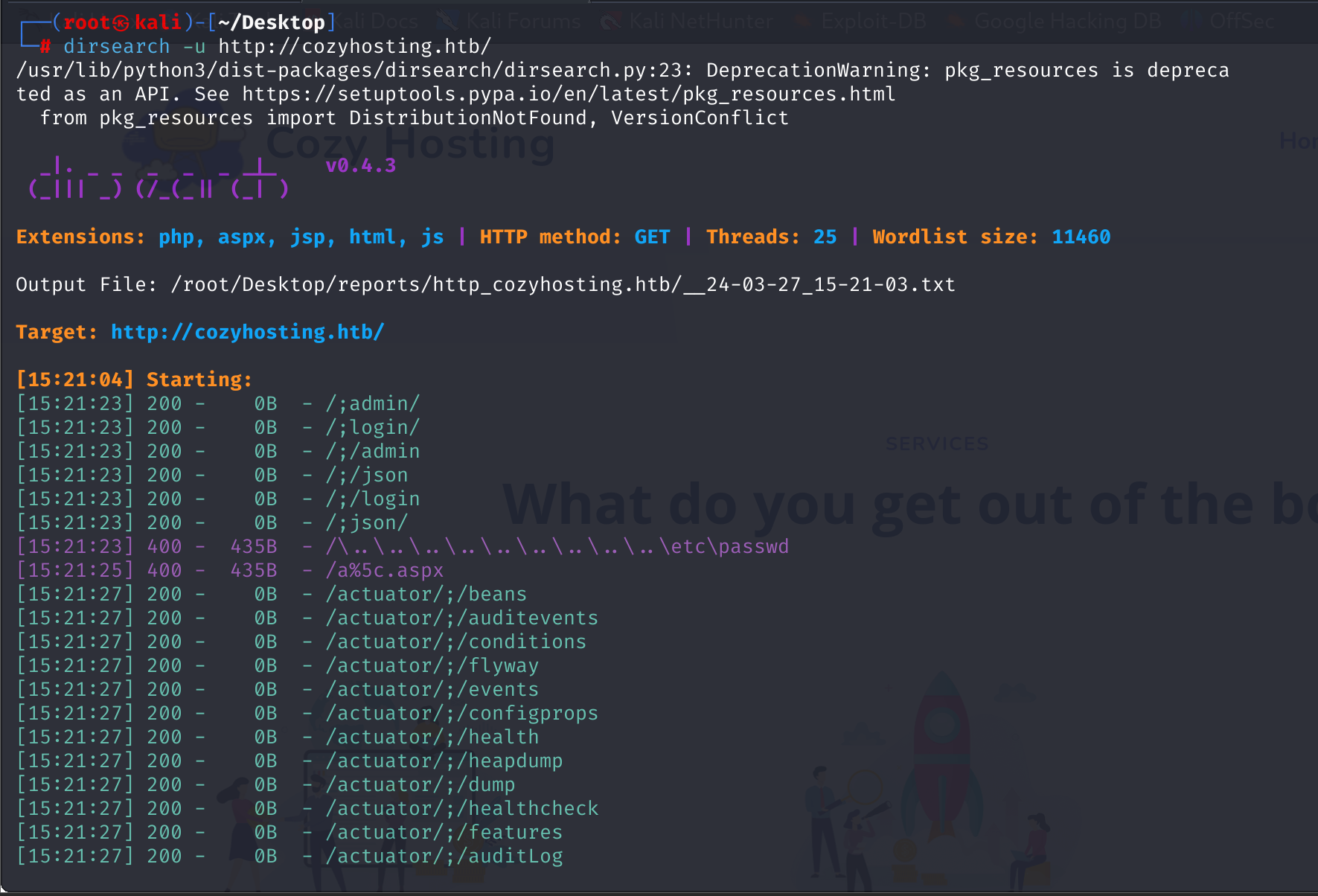Click the dirsearch command in the prompt
The width and height of the screenshot is (1318, 896).
tap(117, 47)
